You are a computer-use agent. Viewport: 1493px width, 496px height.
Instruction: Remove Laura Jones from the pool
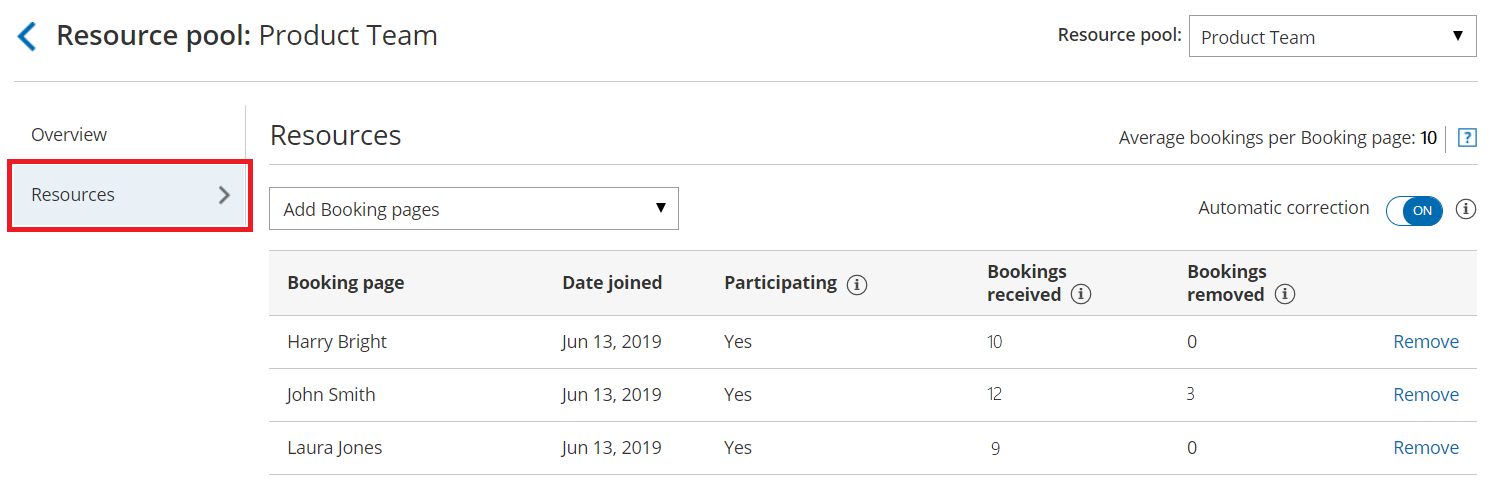[x=1425, y=448]
